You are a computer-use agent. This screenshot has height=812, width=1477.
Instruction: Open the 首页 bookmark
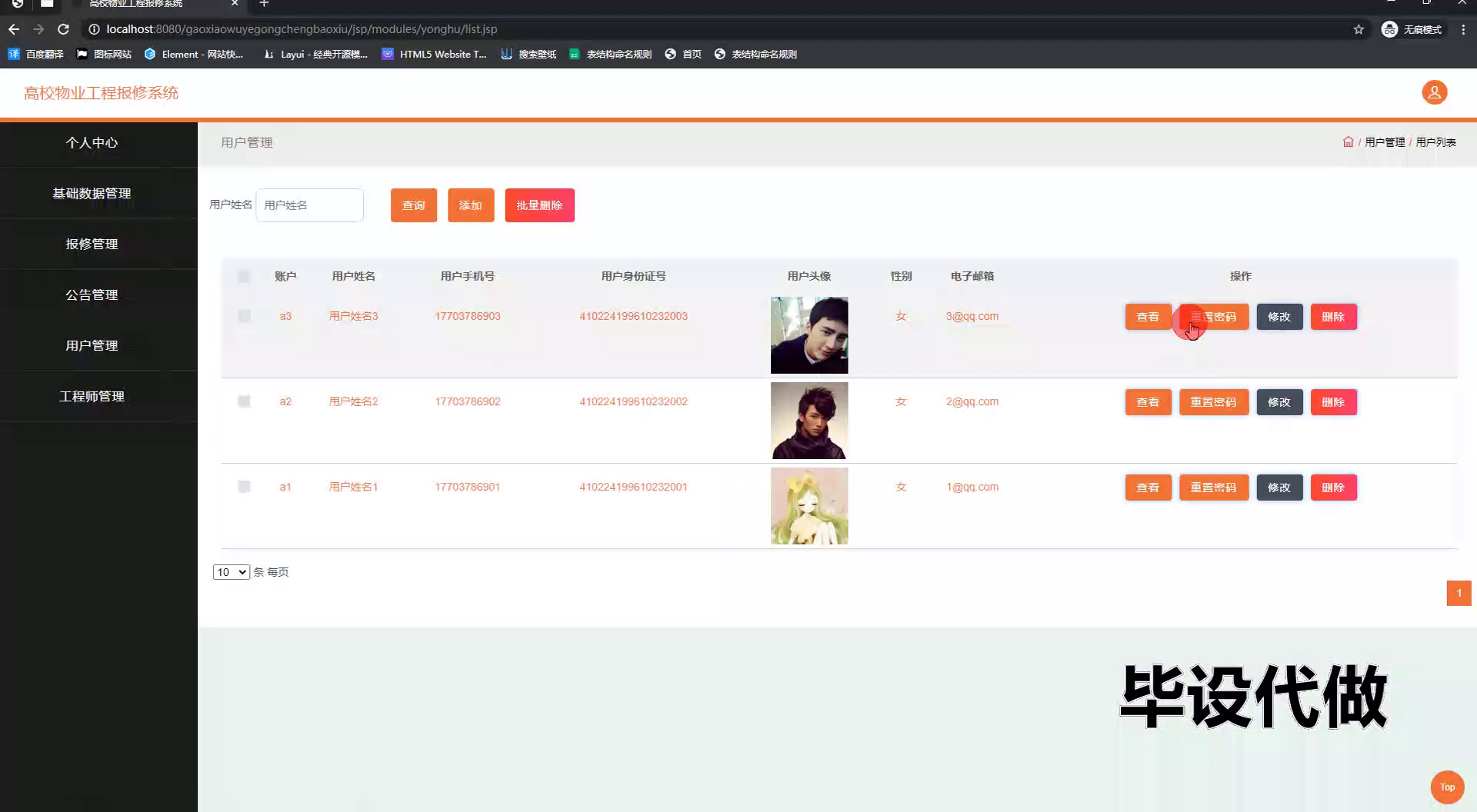coord(683,54)
